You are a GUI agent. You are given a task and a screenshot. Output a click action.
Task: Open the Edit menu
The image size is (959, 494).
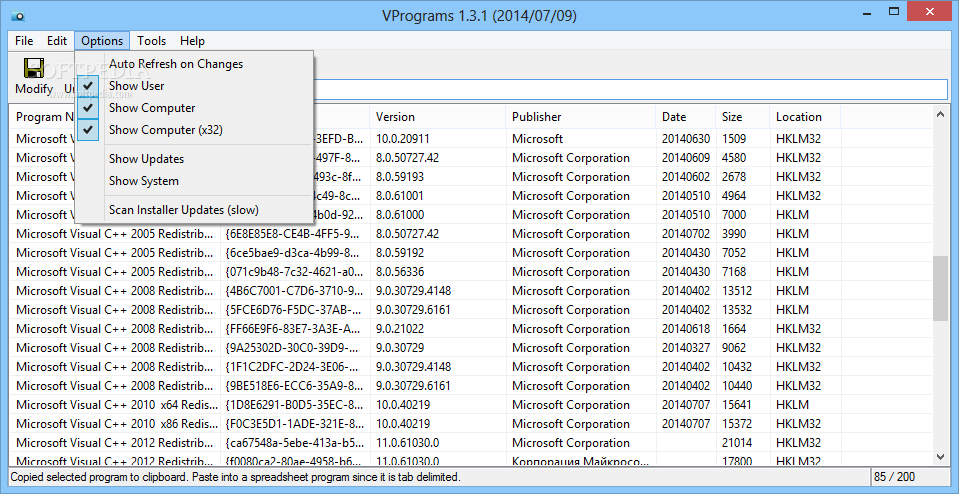pos(57,41)
